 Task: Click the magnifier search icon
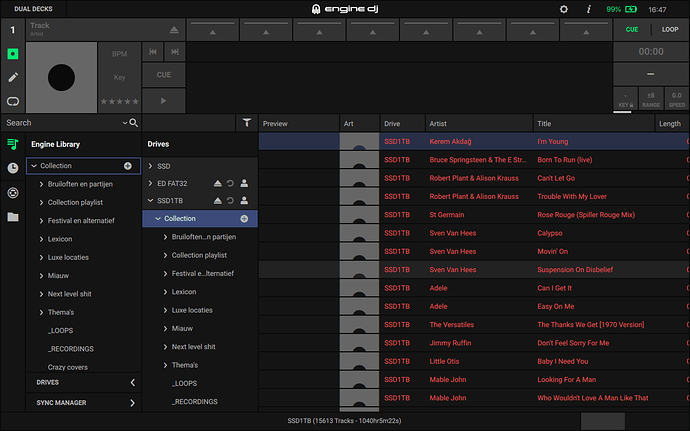coord(134,123)
